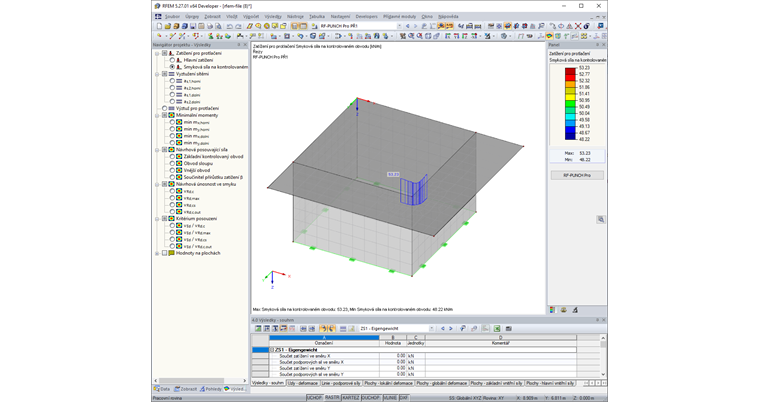Select min mx,horní radio in navigator
The height and width of the screenshot is (402, 760).
click(x=172, y=122)
